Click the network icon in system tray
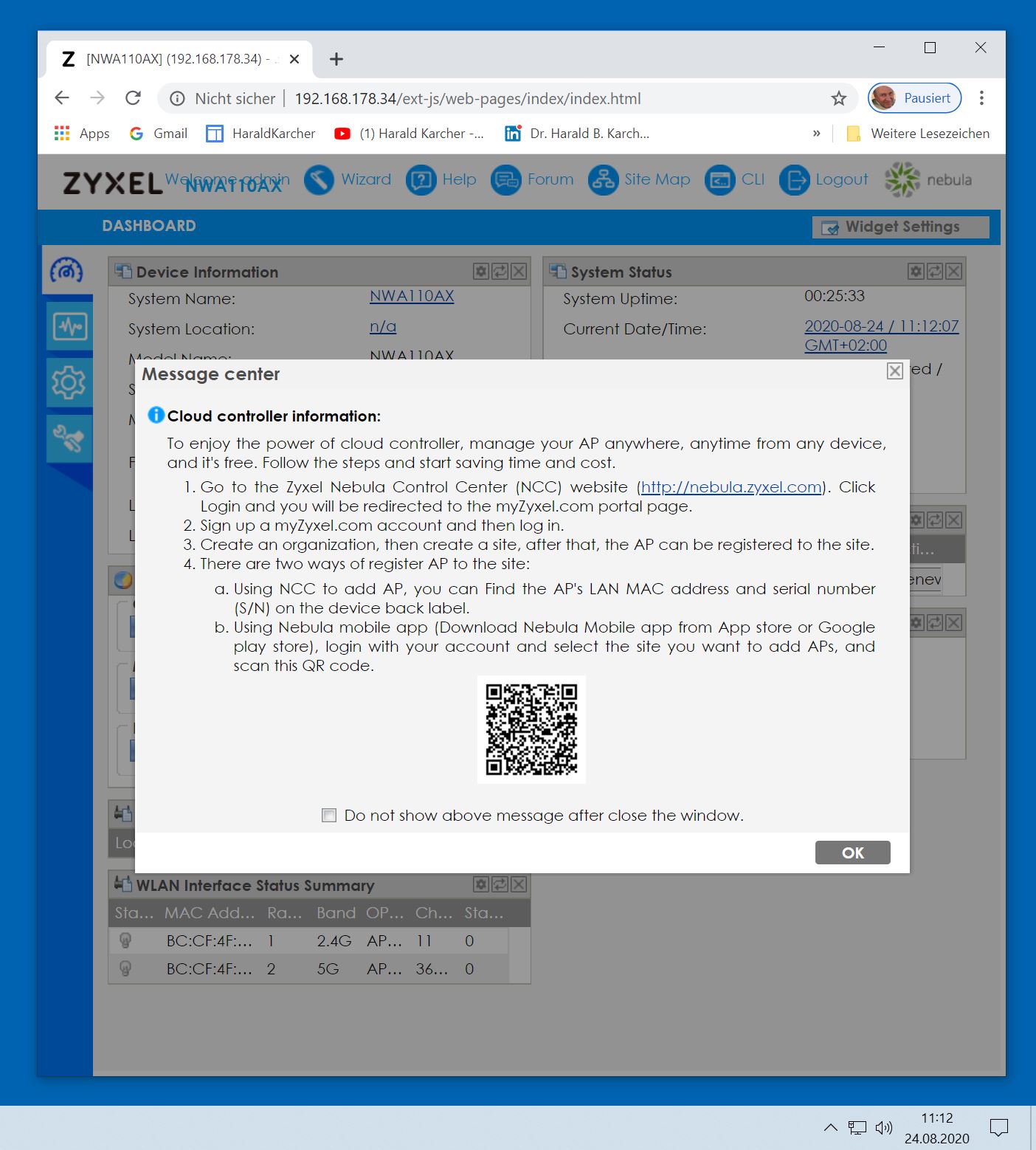This screenshot has width=1036, height=1150. [x=857, y=1127]
